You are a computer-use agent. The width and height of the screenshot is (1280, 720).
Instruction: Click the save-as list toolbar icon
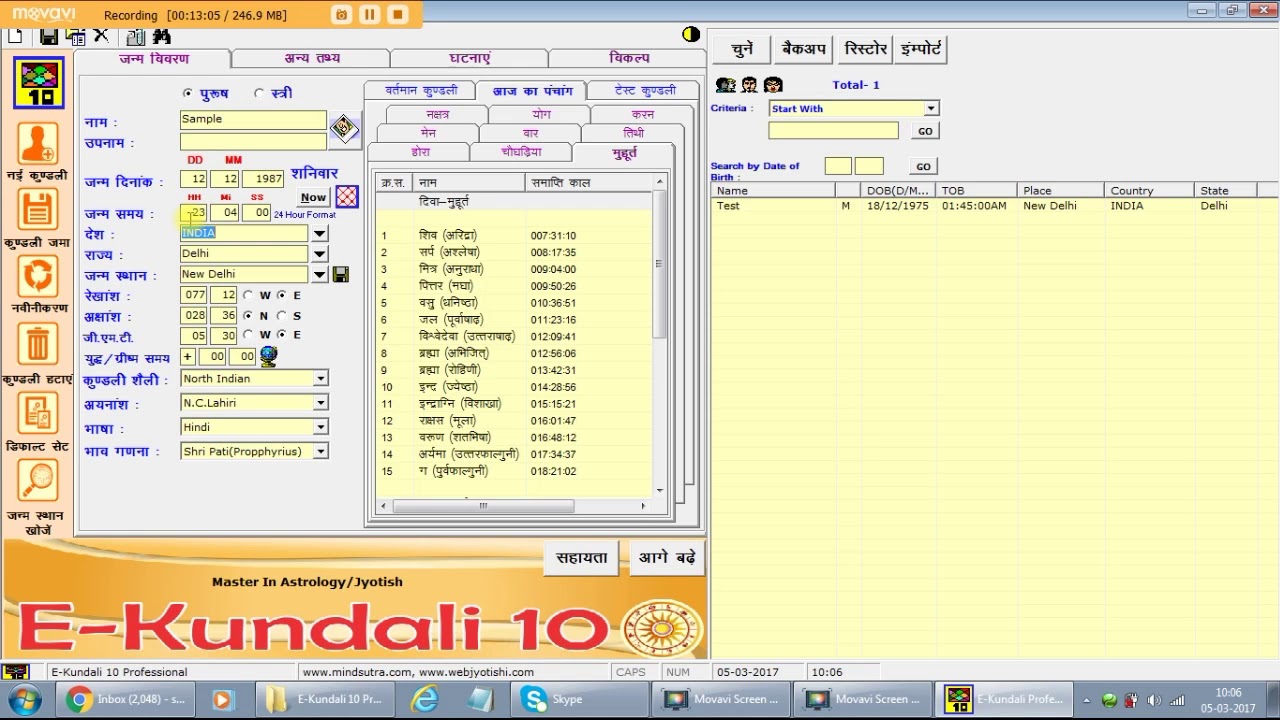tap(75, 36)
